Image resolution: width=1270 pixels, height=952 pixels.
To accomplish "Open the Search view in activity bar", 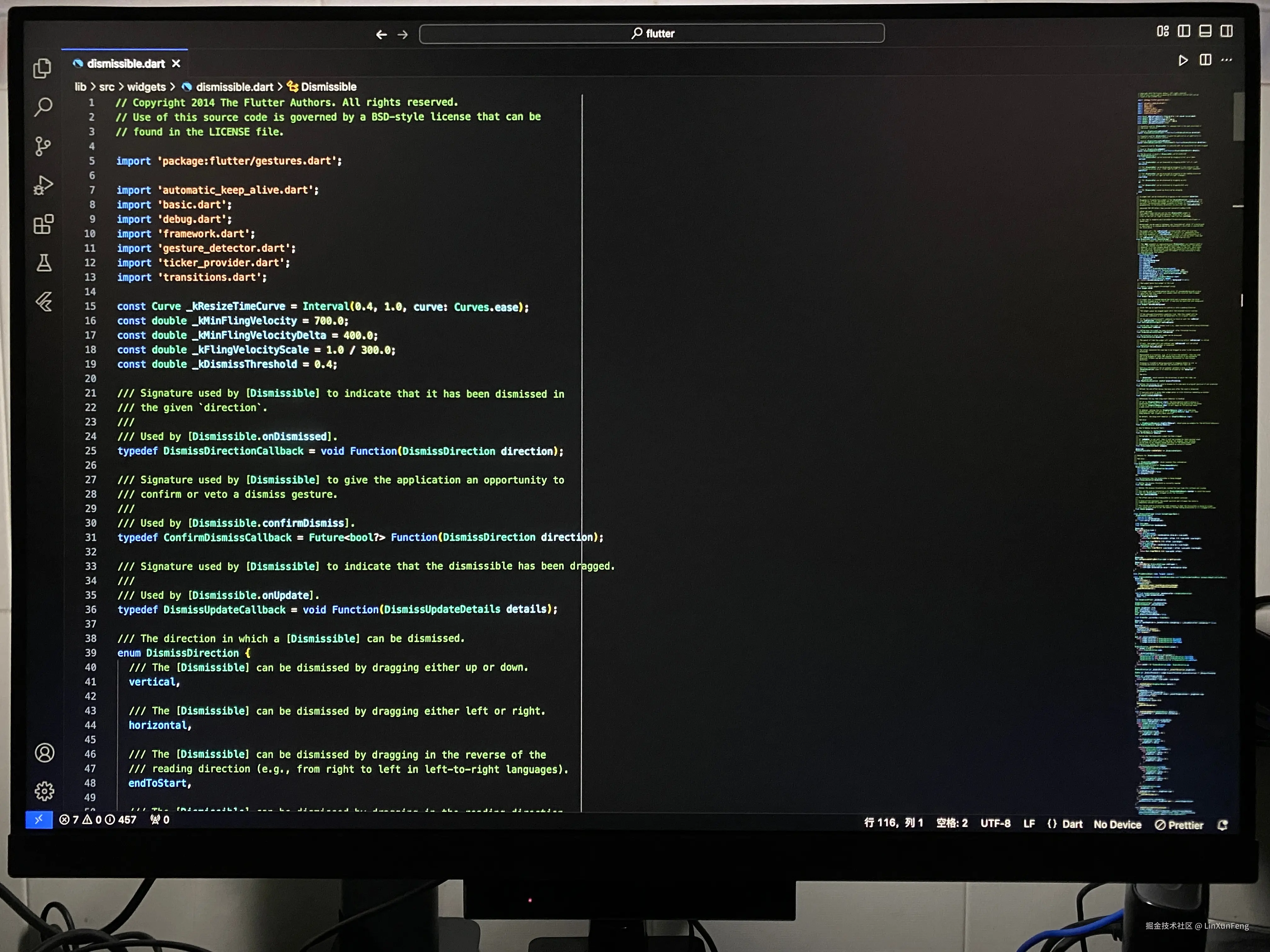I will [x=43, y=107].
